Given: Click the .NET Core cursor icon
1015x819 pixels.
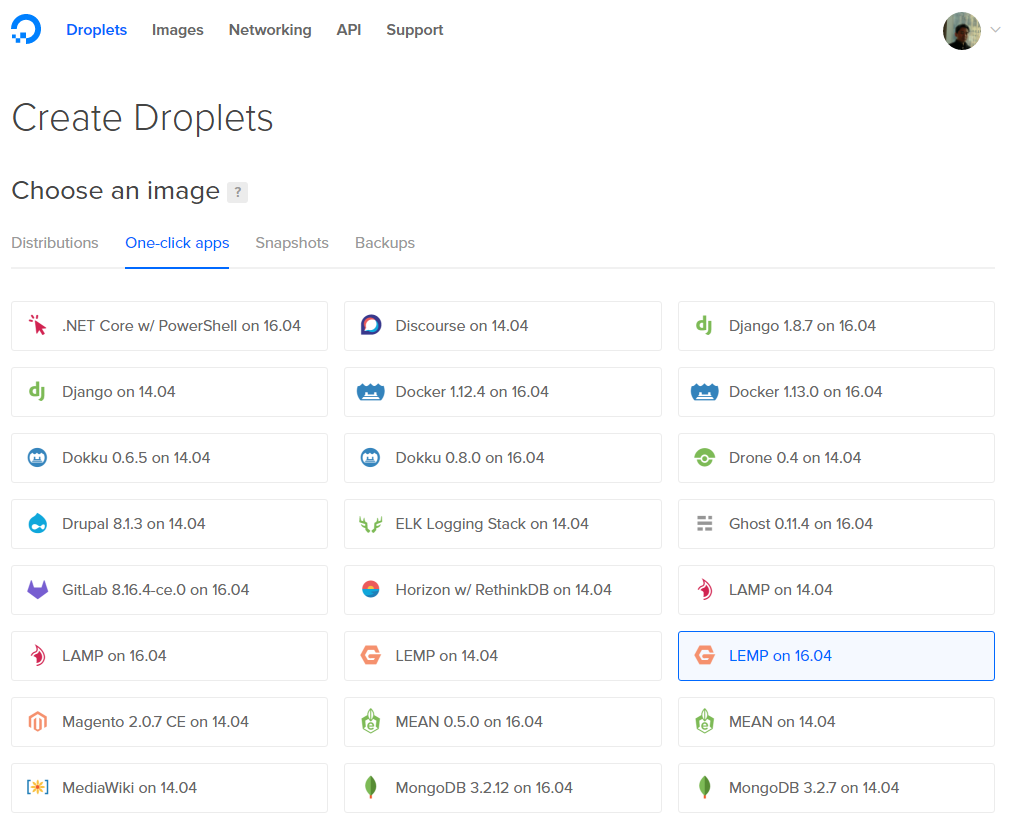Looking at the screenshot, I should (38, 325).
